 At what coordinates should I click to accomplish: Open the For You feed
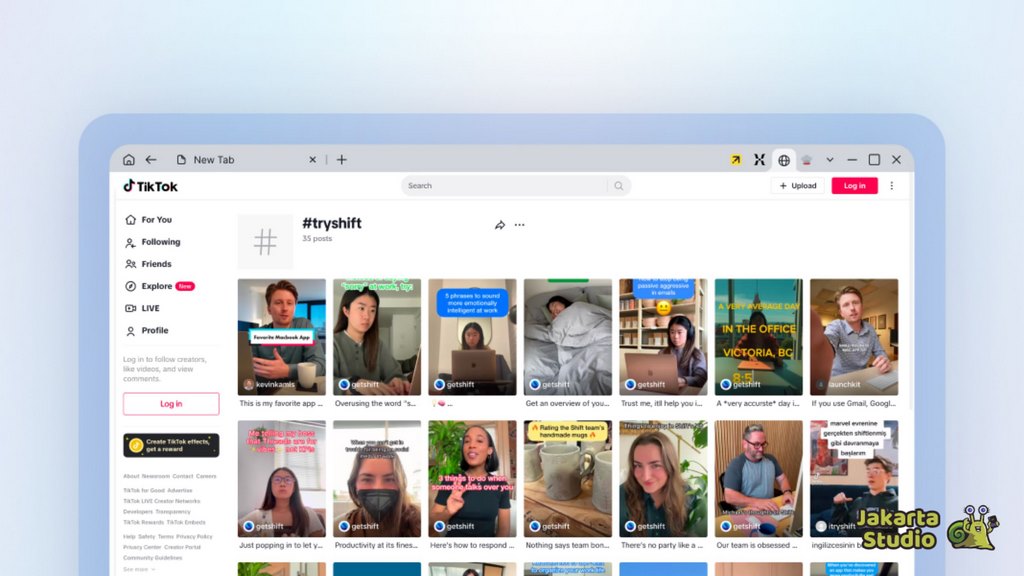coord(149,219)
